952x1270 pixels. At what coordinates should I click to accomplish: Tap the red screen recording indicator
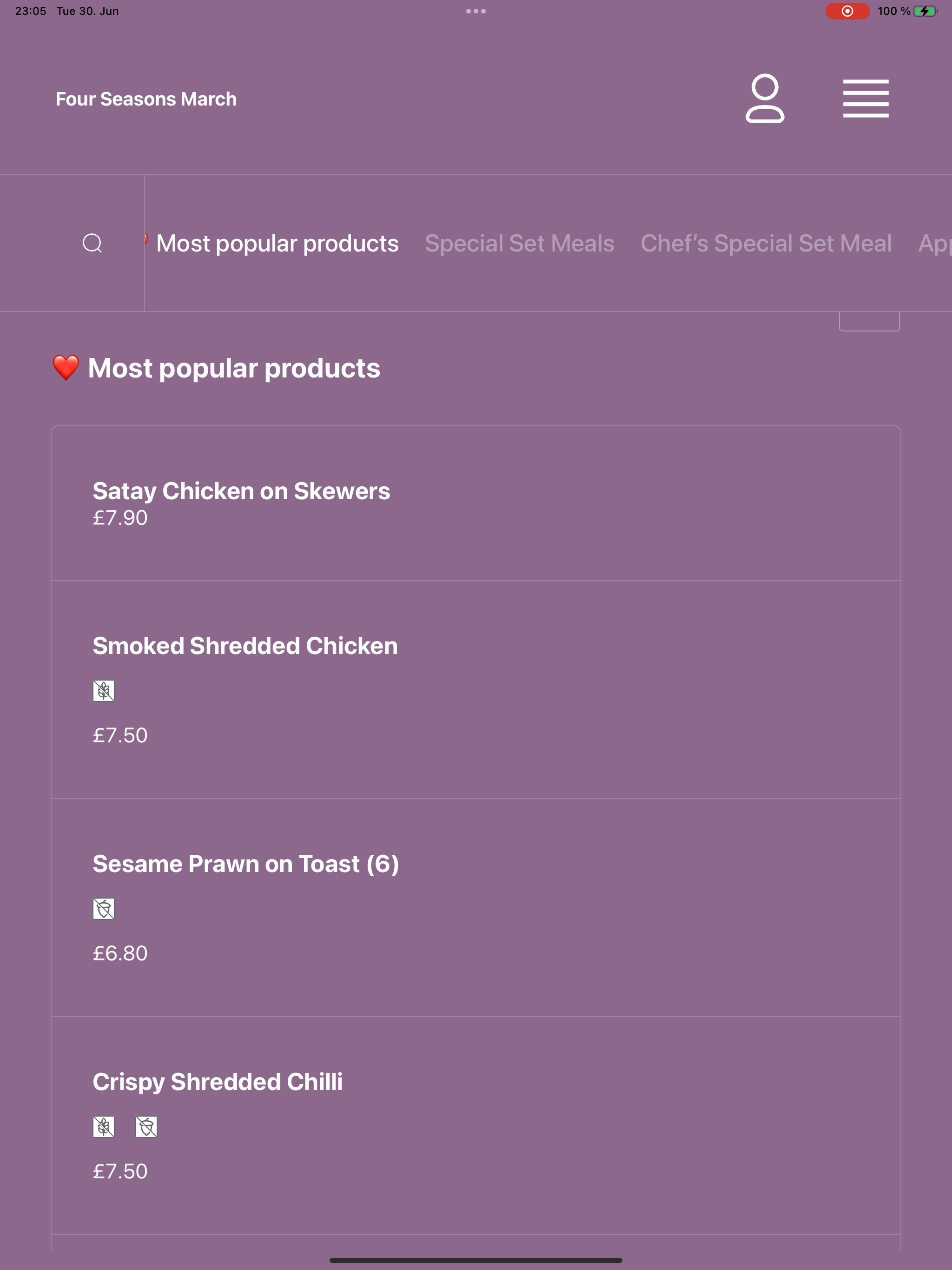pyautogui.click(x=847, y=11)
